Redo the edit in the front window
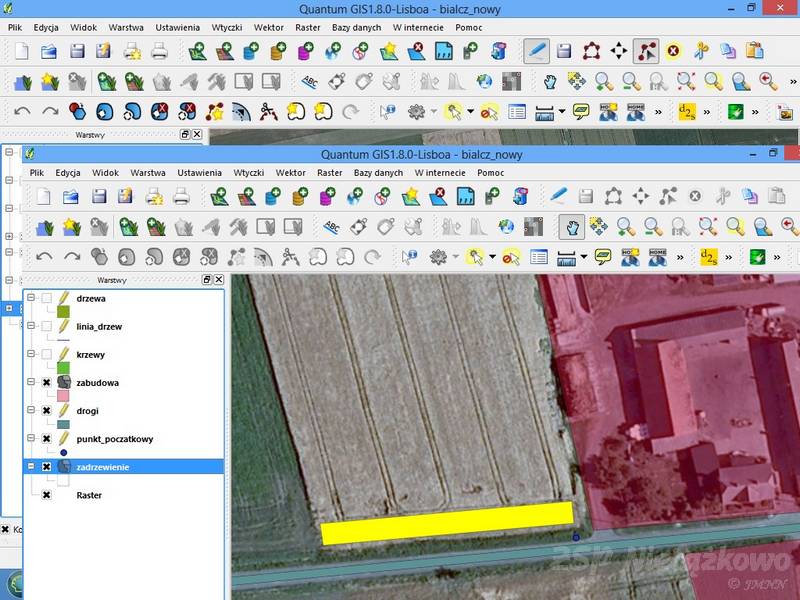This screenshot has width=800, height=600. [x=72, y=257]
